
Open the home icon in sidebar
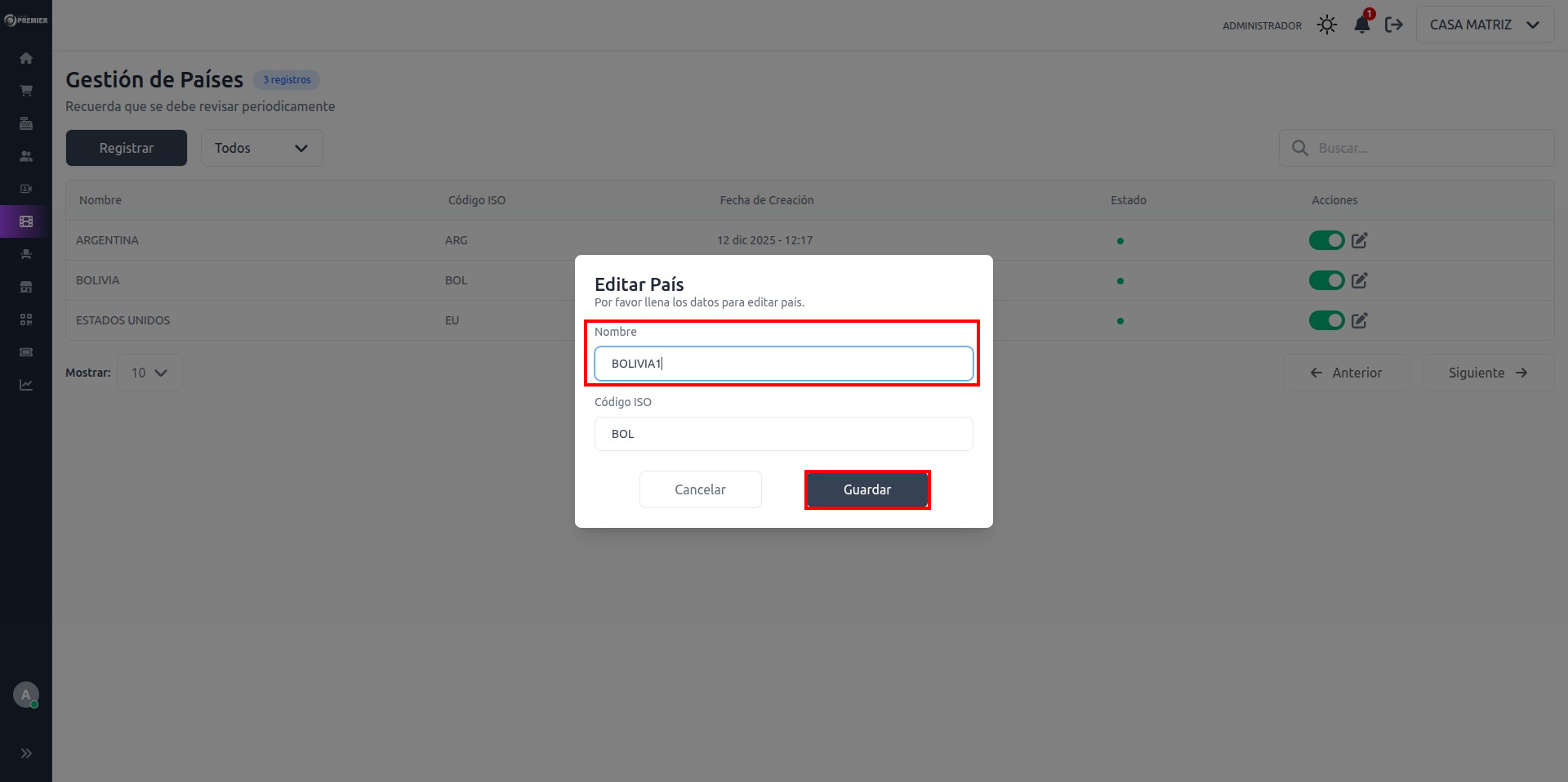click(x=26, y=58)
